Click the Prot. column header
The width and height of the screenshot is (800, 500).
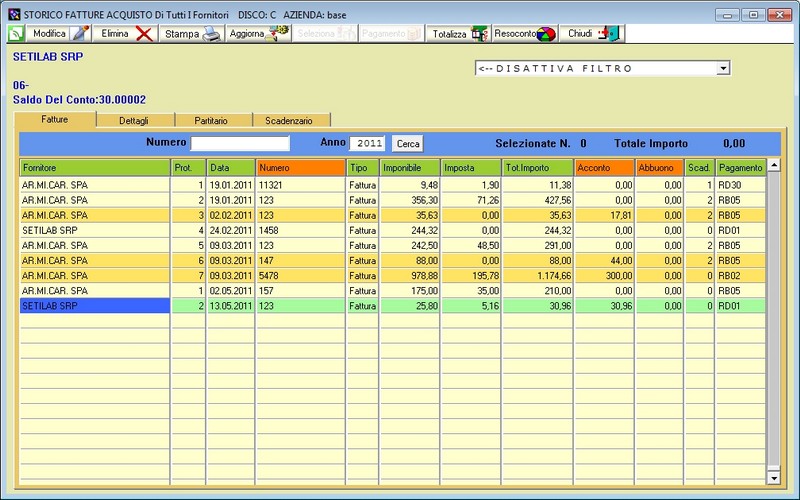pyautogui.click(x=188, y=167)
